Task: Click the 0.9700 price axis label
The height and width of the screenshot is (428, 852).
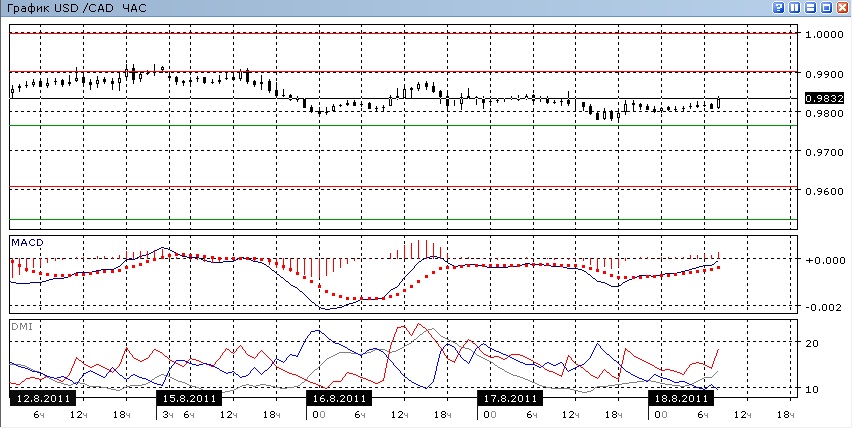Action: pos(824,153)
